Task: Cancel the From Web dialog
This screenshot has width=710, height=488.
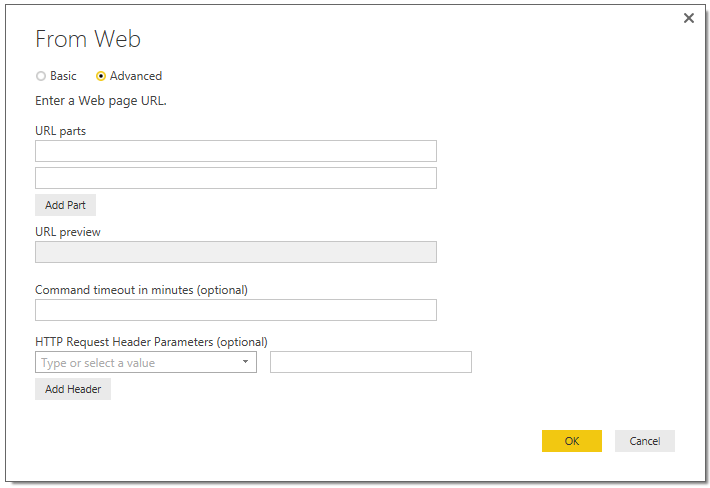Action: tap(644, 441)
